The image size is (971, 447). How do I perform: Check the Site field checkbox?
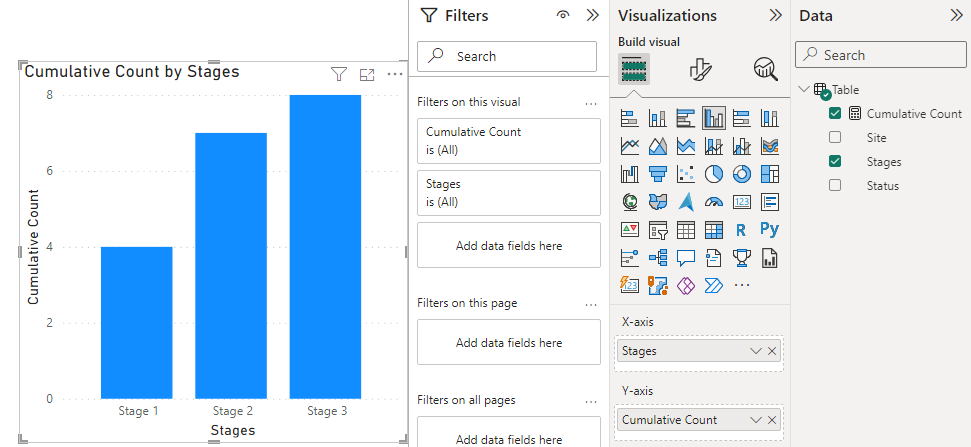(x=835, y=137)
